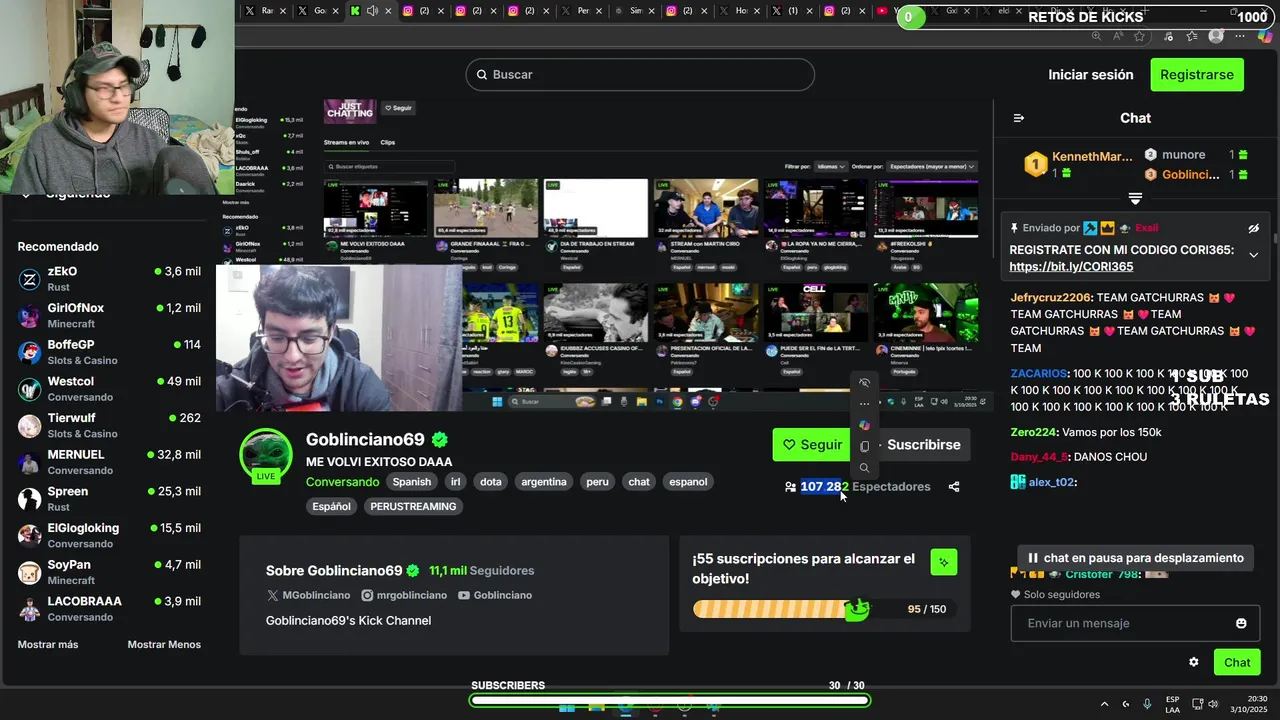The image size is (1280, 720).
Task: Click the Buscar search field
Action: [640, 75]
